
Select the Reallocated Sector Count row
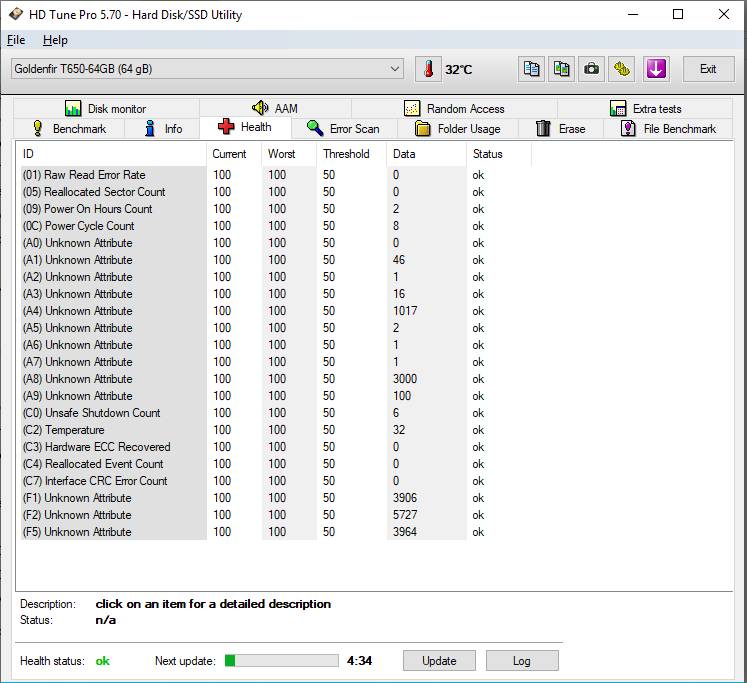(x=276, y=192)
